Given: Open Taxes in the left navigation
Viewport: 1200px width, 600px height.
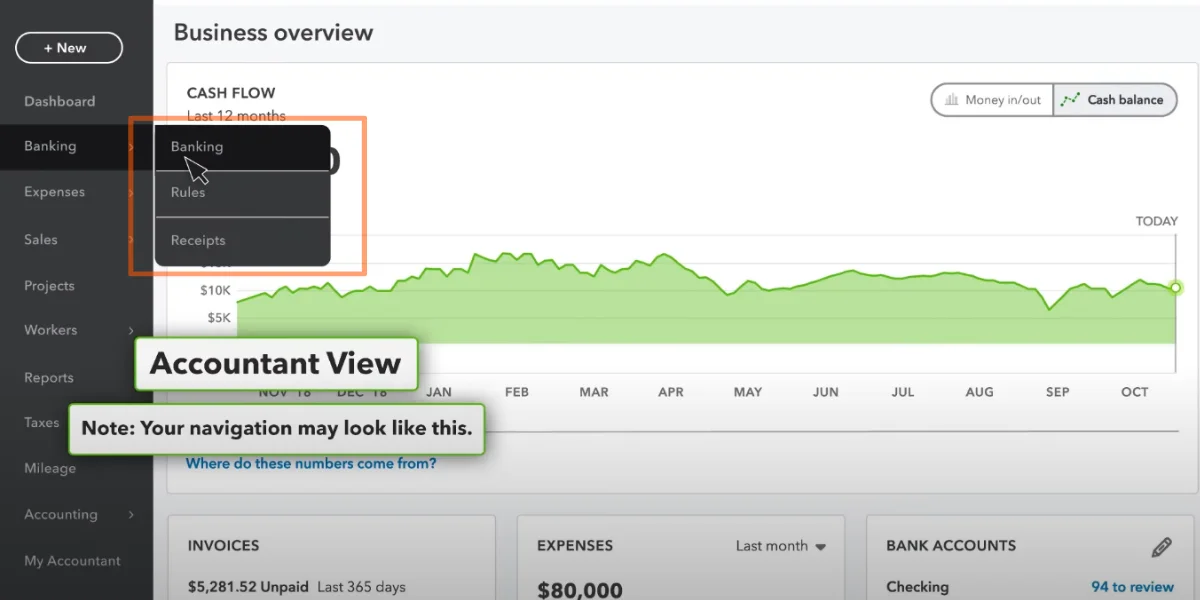Looking at the screenshot, I should click(x=42, y=423).
